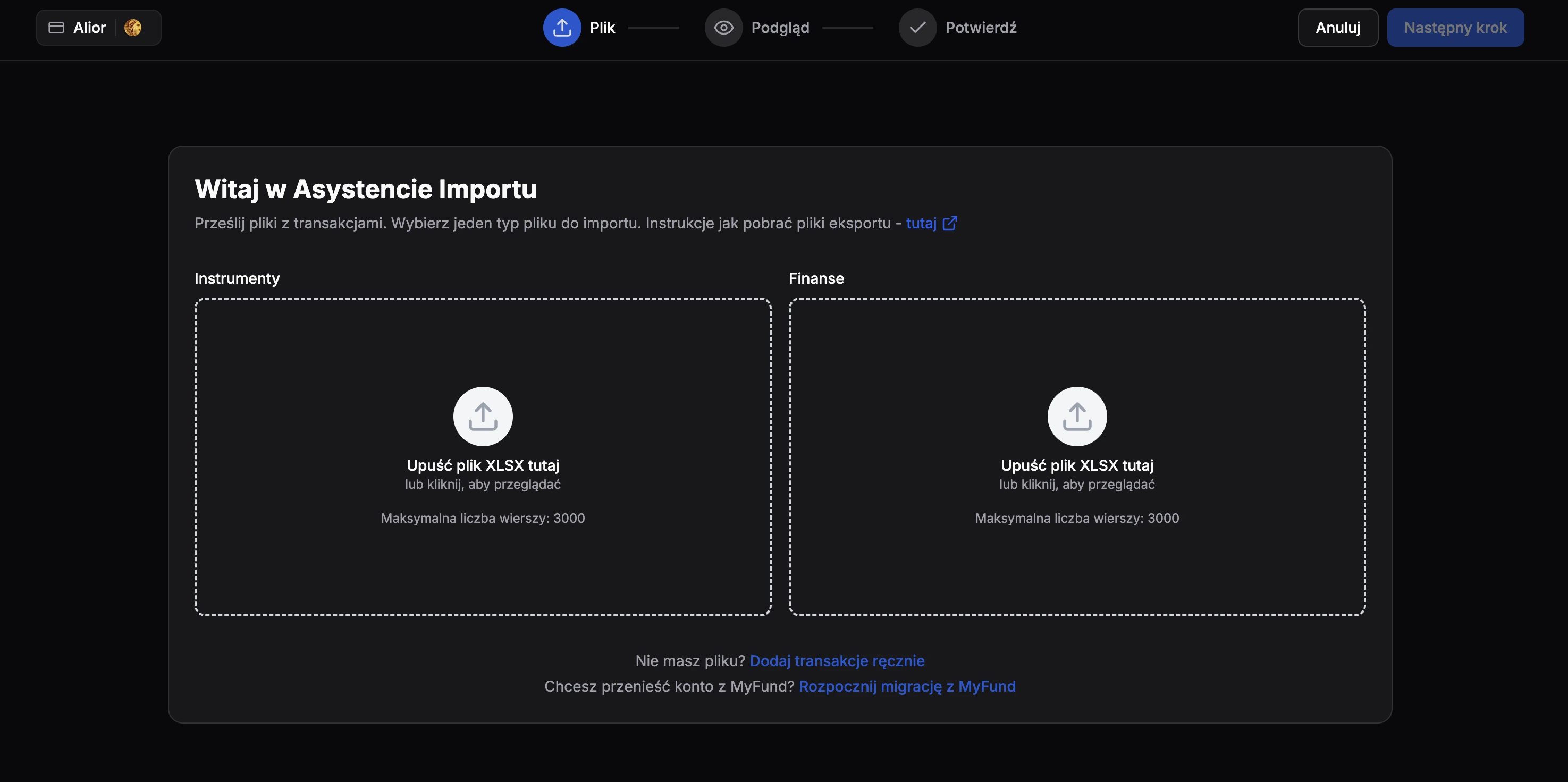Click the external link icon next to tutaj
1568x782 pixels.
pos(949,223)
